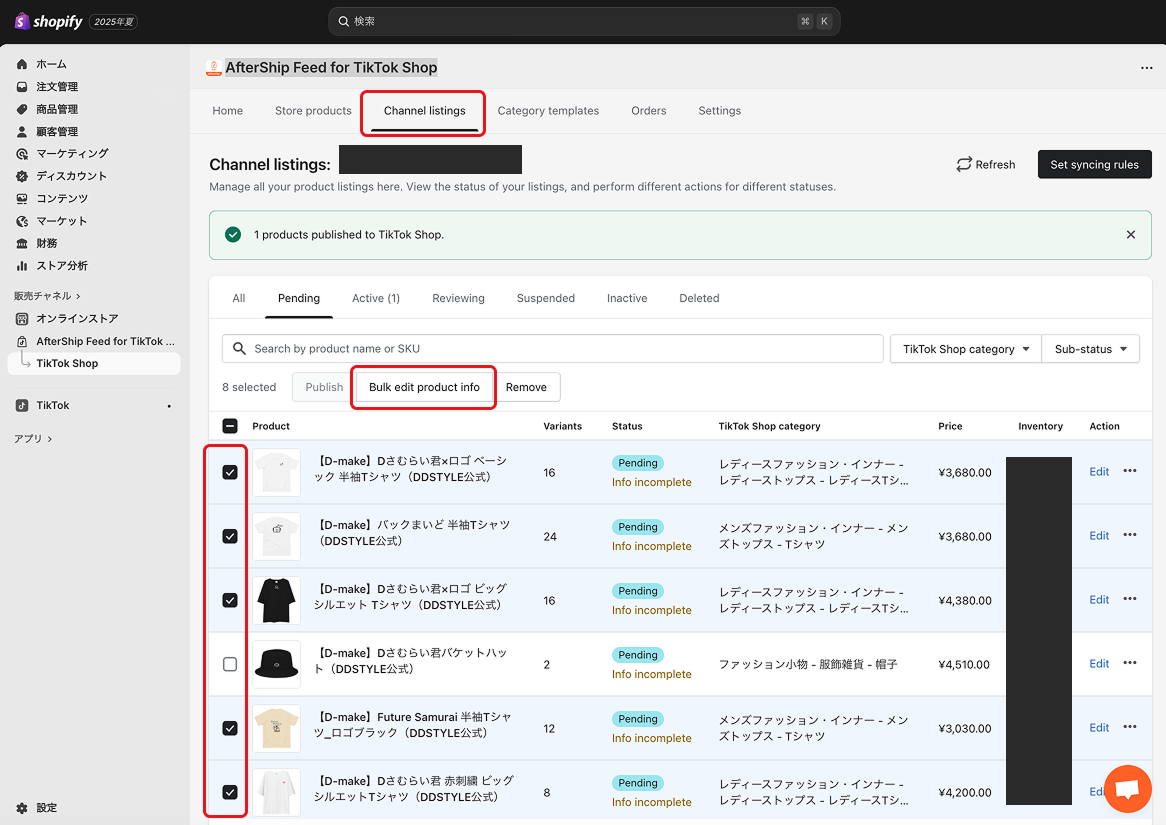Viewport: 1166px width, 825px height.
Task: Uncheck the Future Samurai T-shirt checkbox
Action: tap(230, 728)
